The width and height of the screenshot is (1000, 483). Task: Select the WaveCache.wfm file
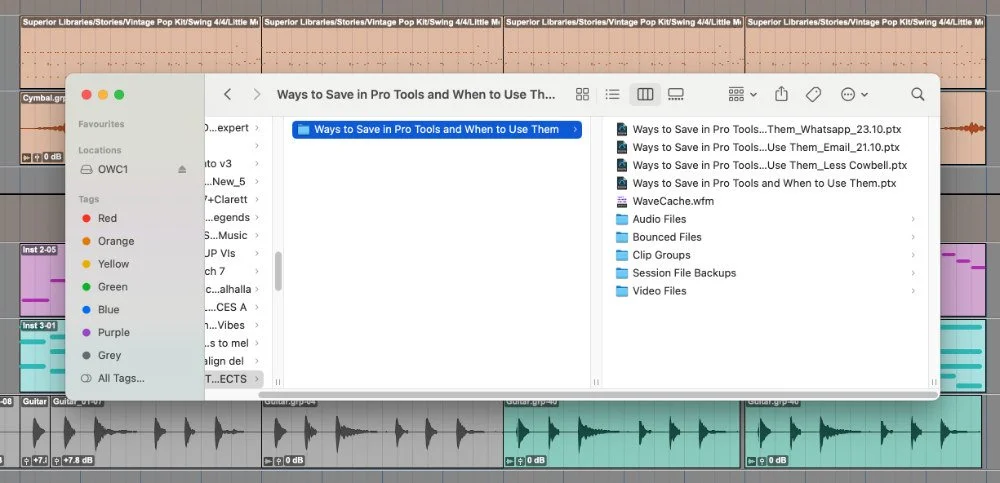(x=673, y=201)
